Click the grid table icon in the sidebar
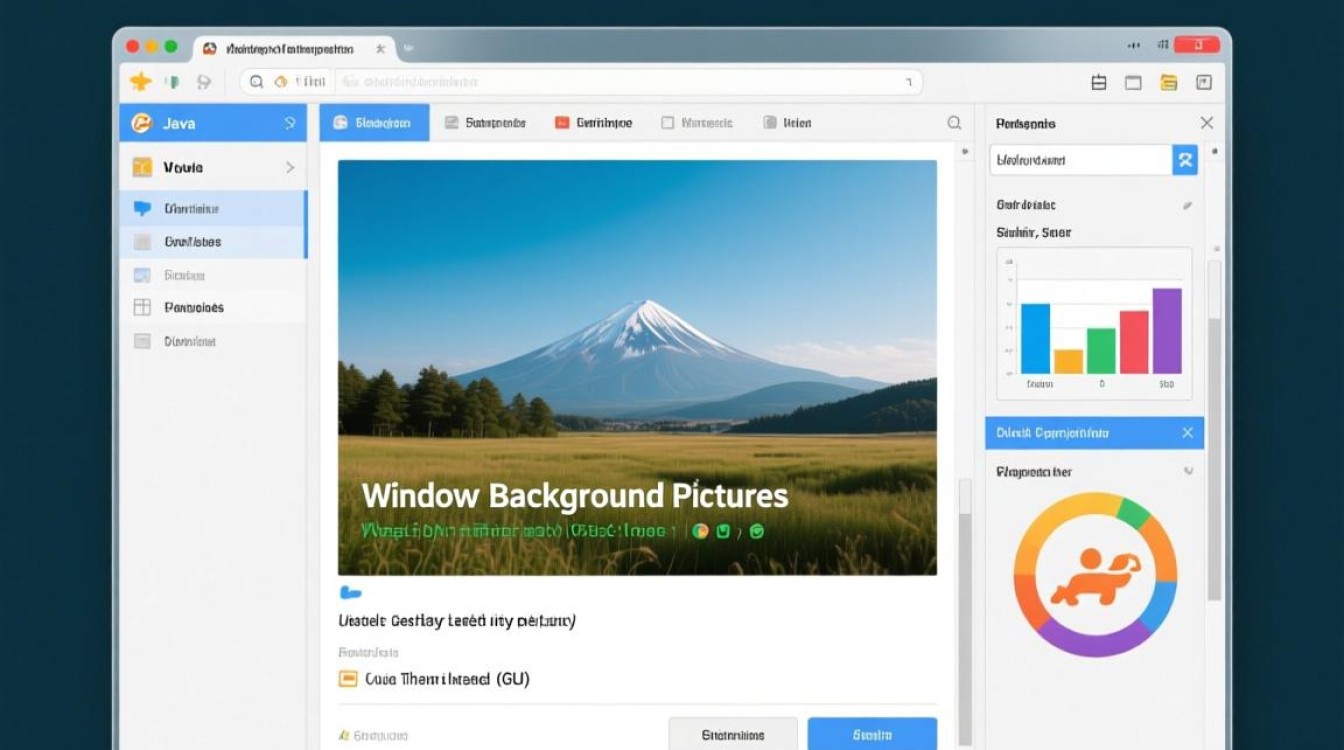1344x750 pixels. coord(142,307)
